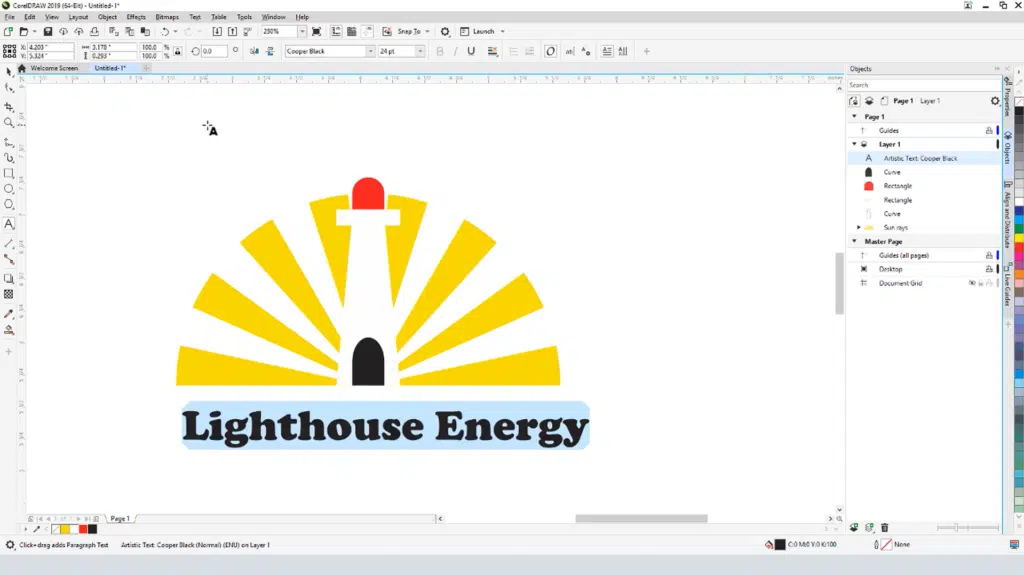Collapse Layer 1 tree node
The width and height of the screenshot is (1024, 575).
(854, 144)
